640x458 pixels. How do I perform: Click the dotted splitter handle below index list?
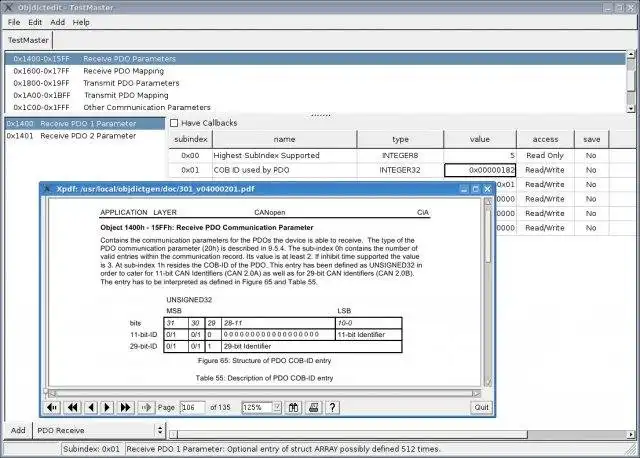pos(320,116)
